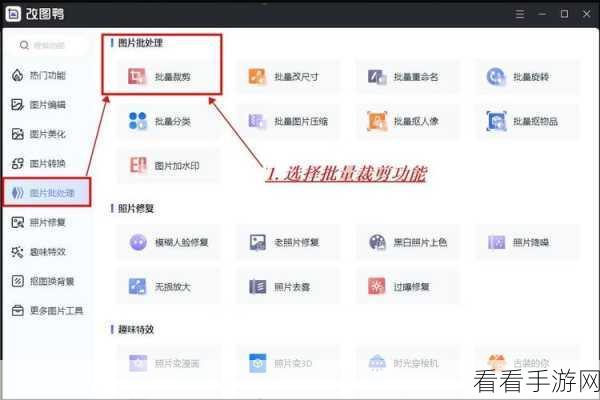Launch the 批量重命名 tool icon
600x400 pixels.
pyautogui.click(x=377, y=77)
